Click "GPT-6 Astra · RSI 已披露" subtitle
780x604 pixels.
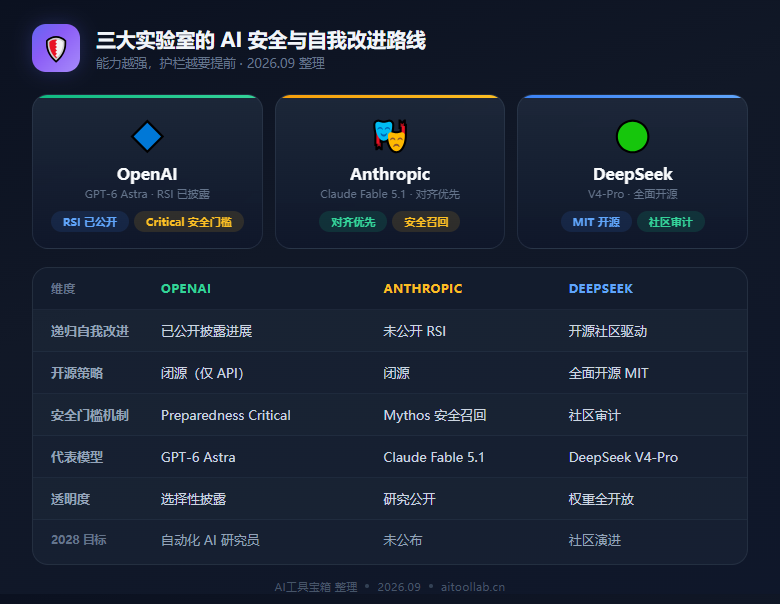(147, 194)
